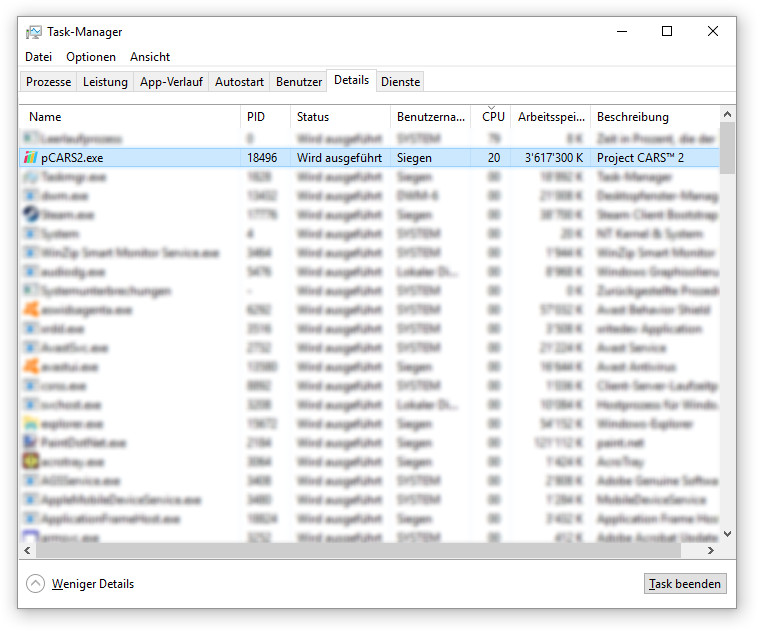Viewport: 758px width, 631px height.
Task: Click the Steam.exe process icon
Action: point(30,214)
